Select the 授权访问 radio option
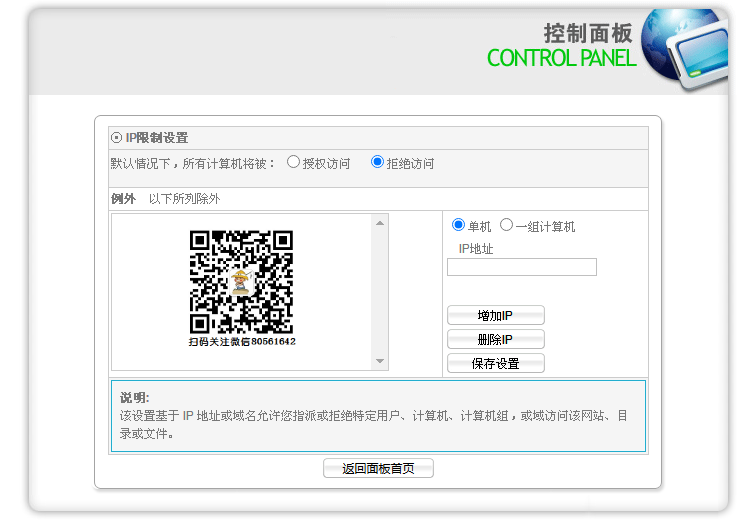The image size is (750, 522). point(294,162)
